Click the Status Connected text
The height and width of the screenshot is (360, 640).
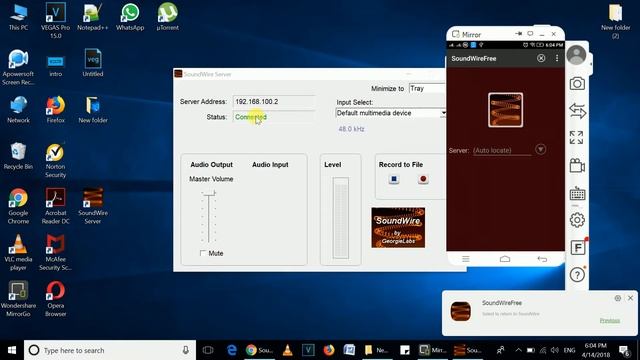pos(251,117)
